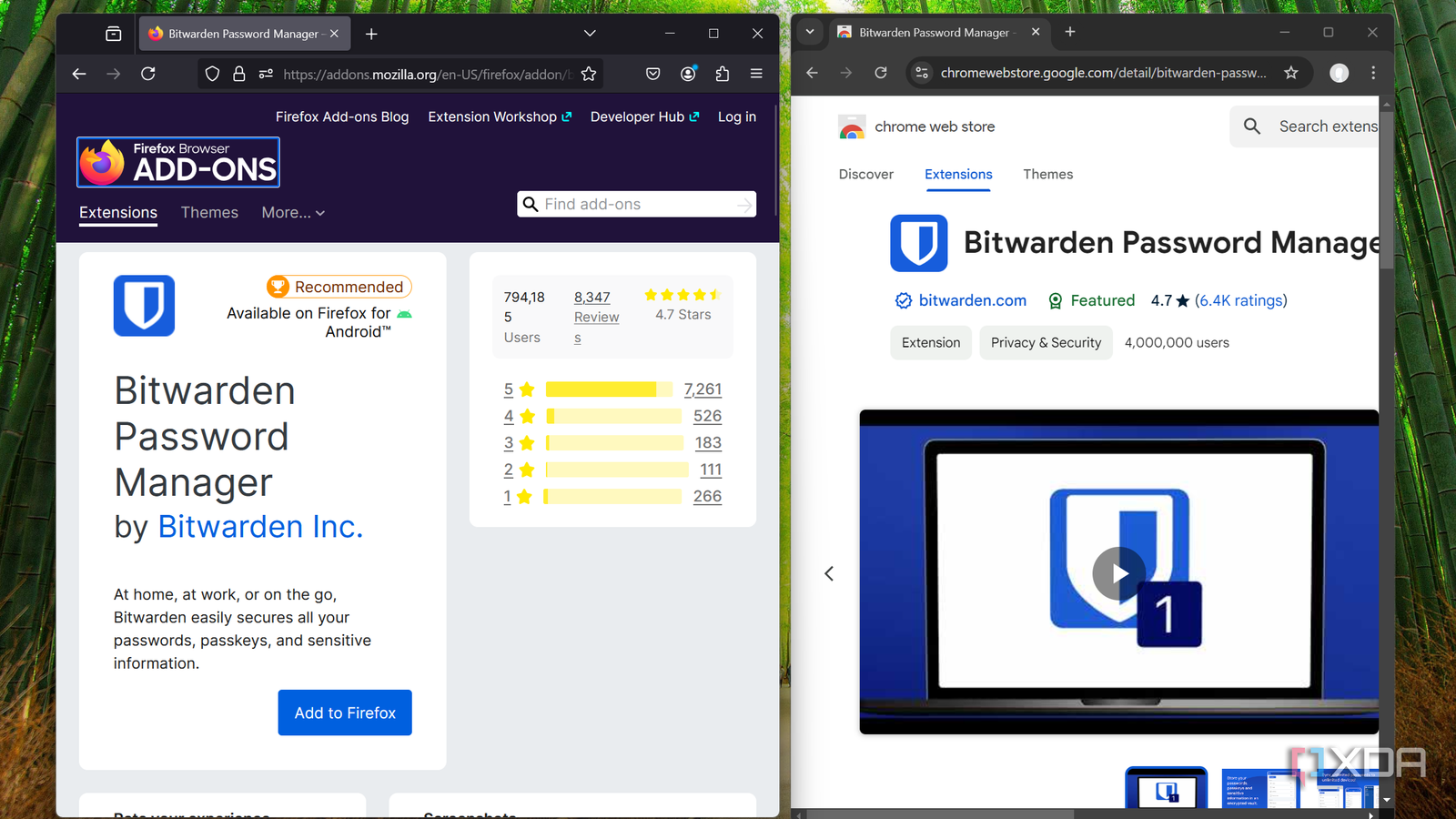Open Chrome three-dot menu
Viewport: 1456px width, 819px height.
[1373, 73]
